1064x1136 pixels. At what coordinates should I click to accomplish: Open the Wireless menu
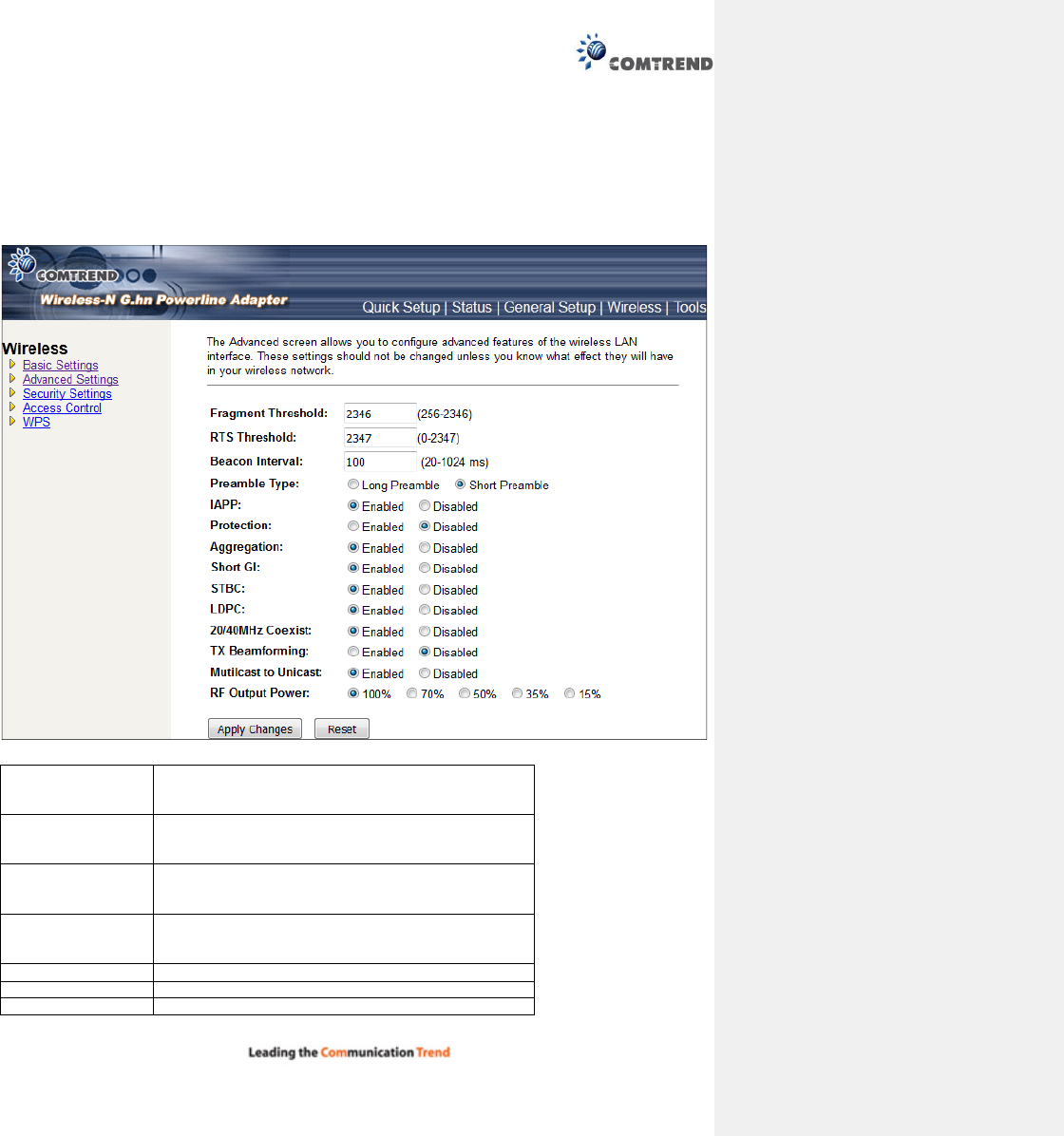(x=635, y=307)
